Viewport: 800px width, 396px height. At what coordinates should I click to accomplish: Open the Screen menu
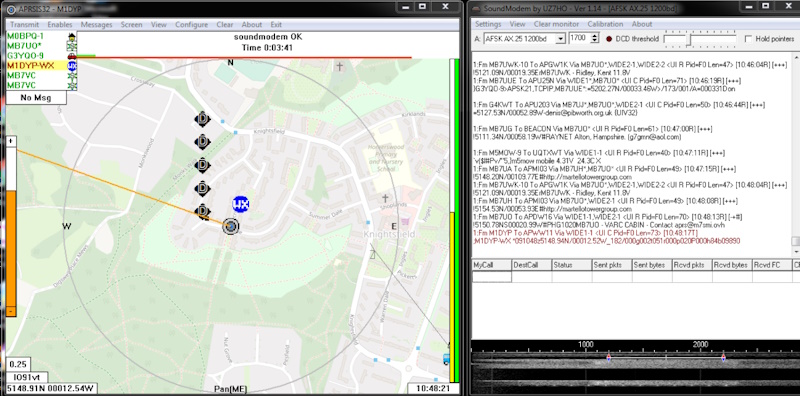coord(132,24)
